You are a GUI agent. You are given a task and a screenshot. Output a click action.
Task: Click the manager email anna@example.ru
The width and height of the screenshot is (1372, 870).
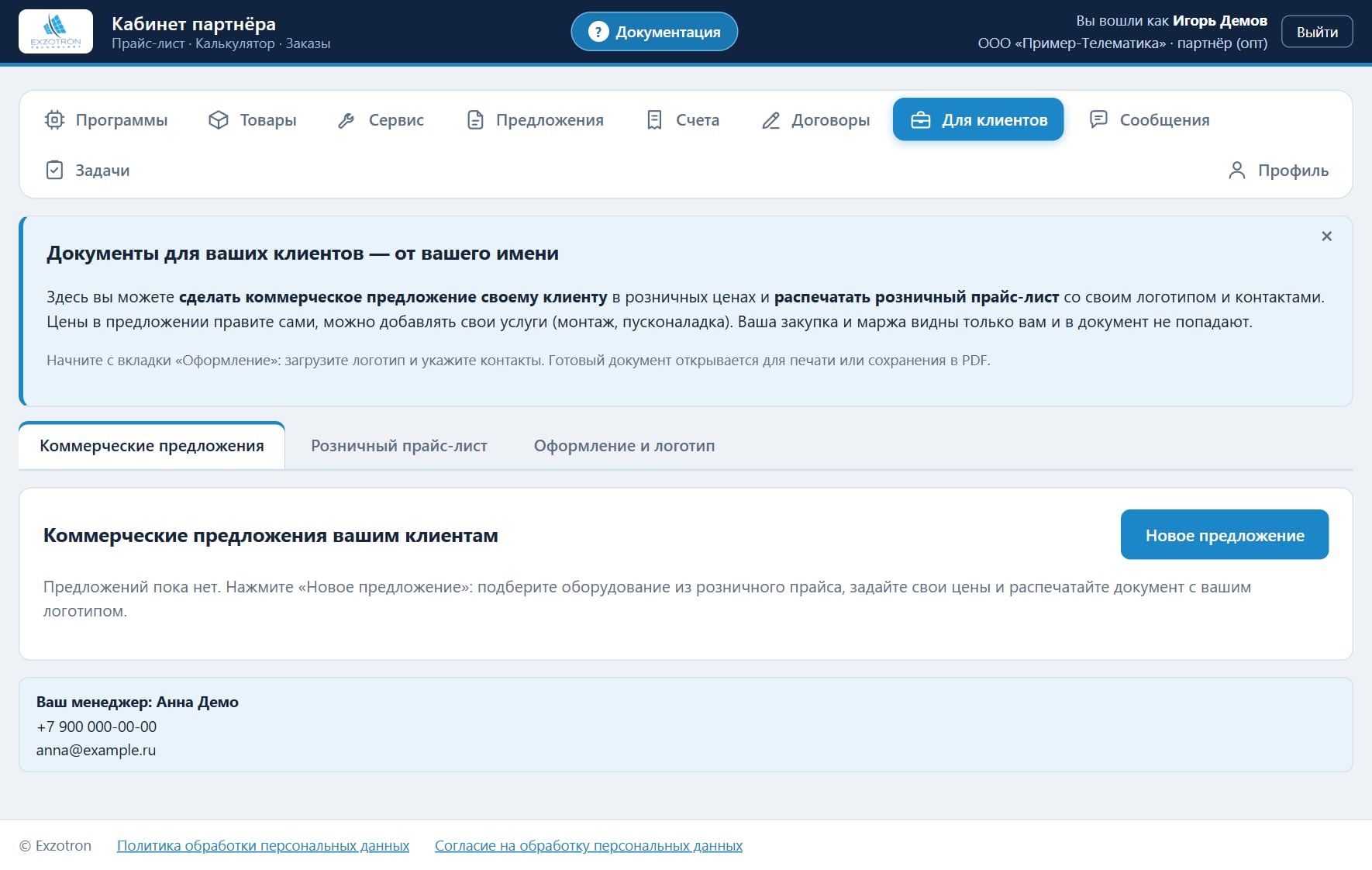pos(96,751)
